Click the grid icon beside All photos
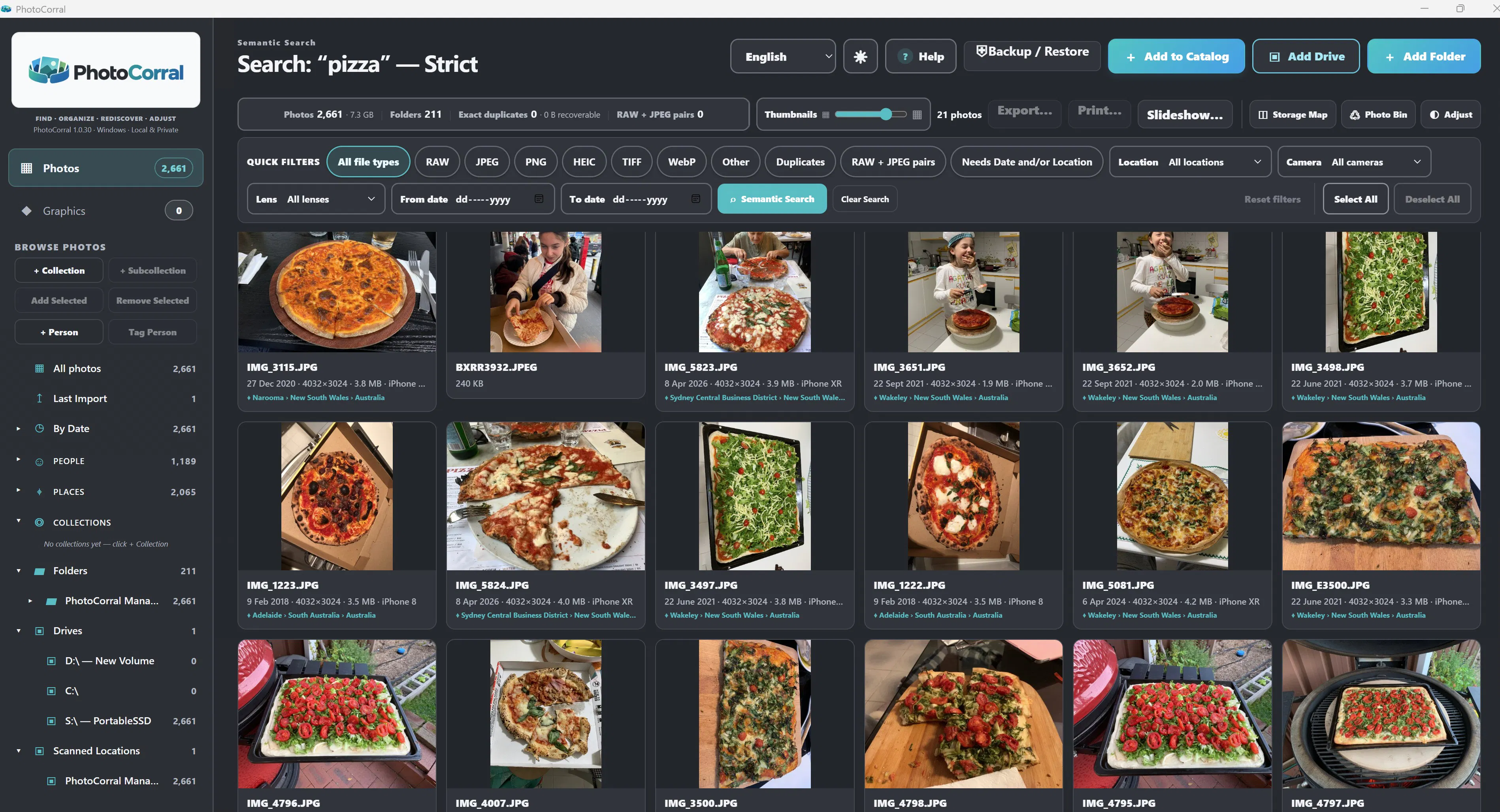Screen dimensions: 1500x812 coord(40,368)
